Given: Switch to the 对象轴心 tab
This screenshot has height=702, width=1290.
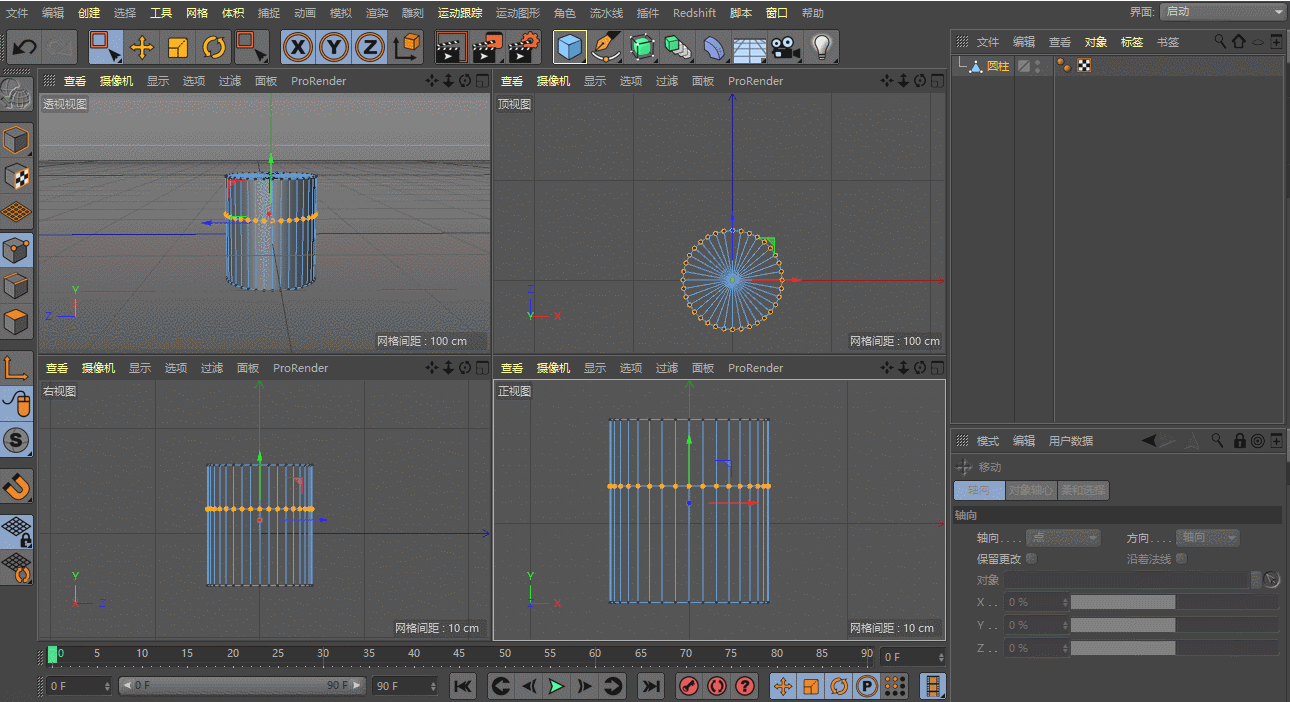Looking at the screenshot, I should (x=1030, y=491).
